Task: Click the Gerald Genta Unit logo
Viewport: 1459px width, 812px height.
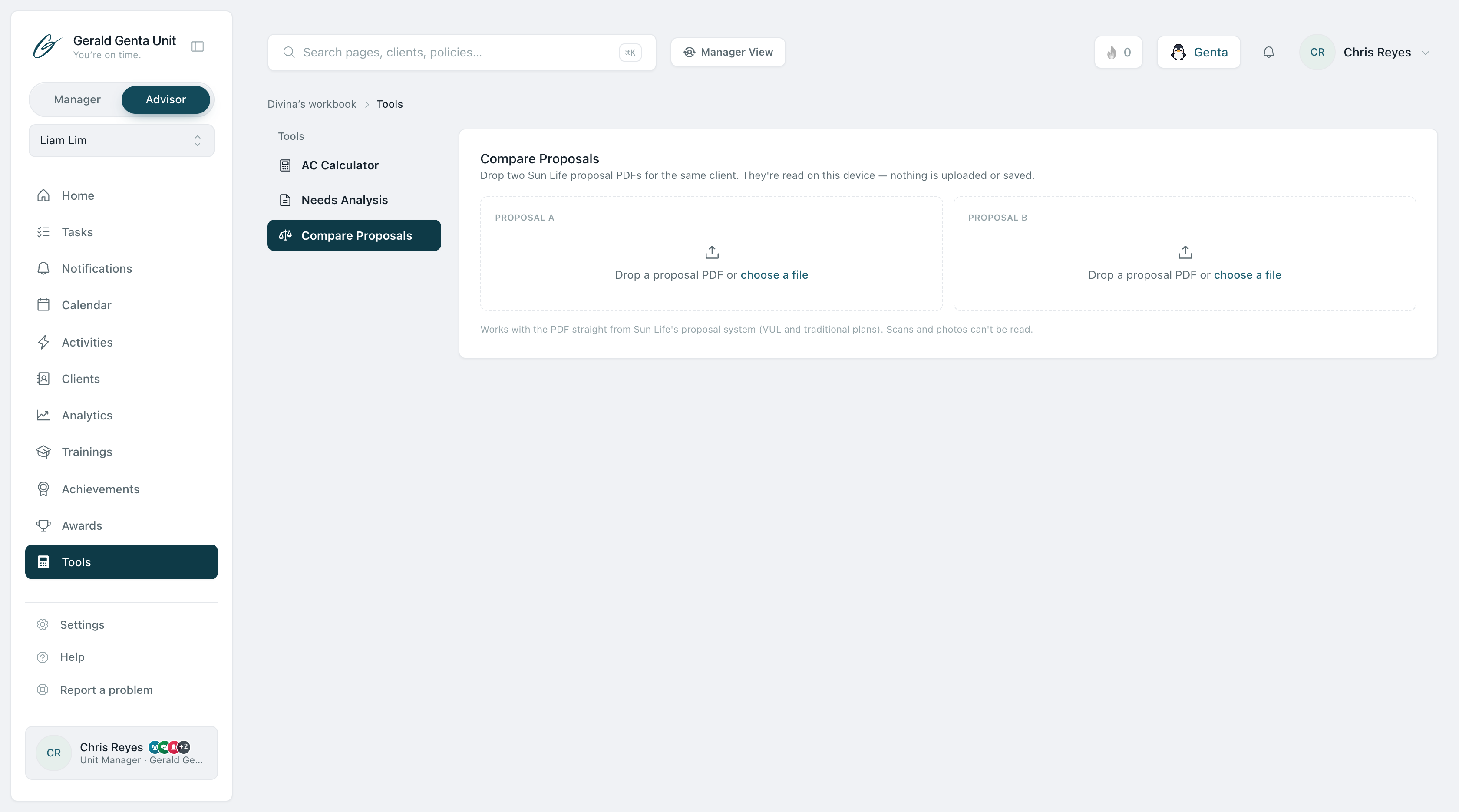Action: point(47,46)
